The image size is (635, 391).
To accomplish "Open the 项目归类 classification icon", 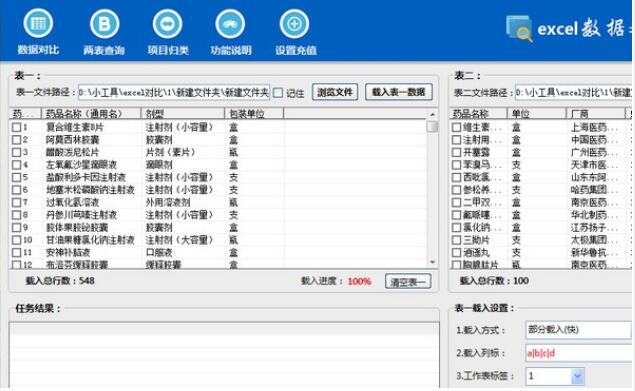I will click(167, 24).
